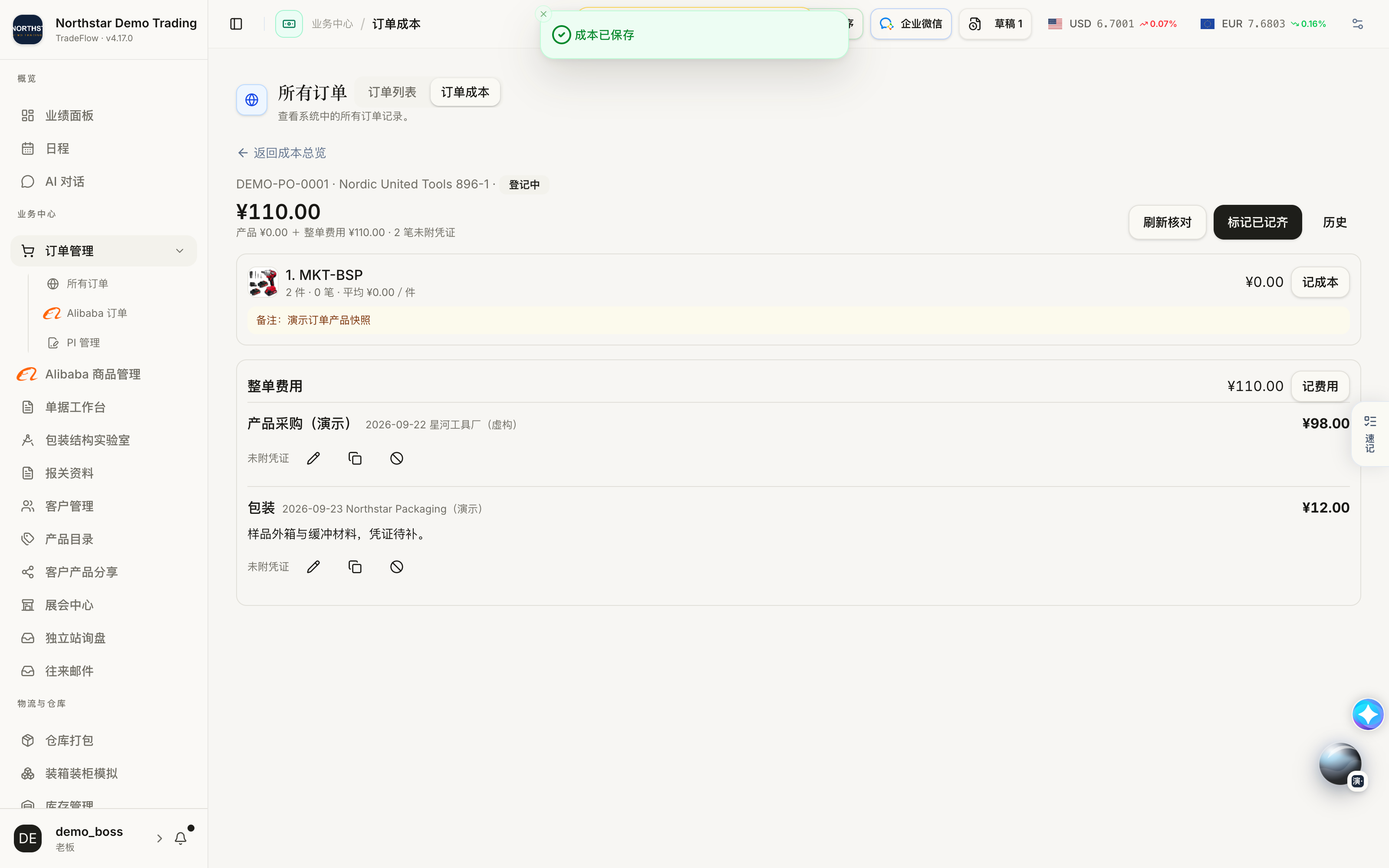Open the 速记 side panel
This screenshot has width=1389, height=868.
click(1370, 434)
